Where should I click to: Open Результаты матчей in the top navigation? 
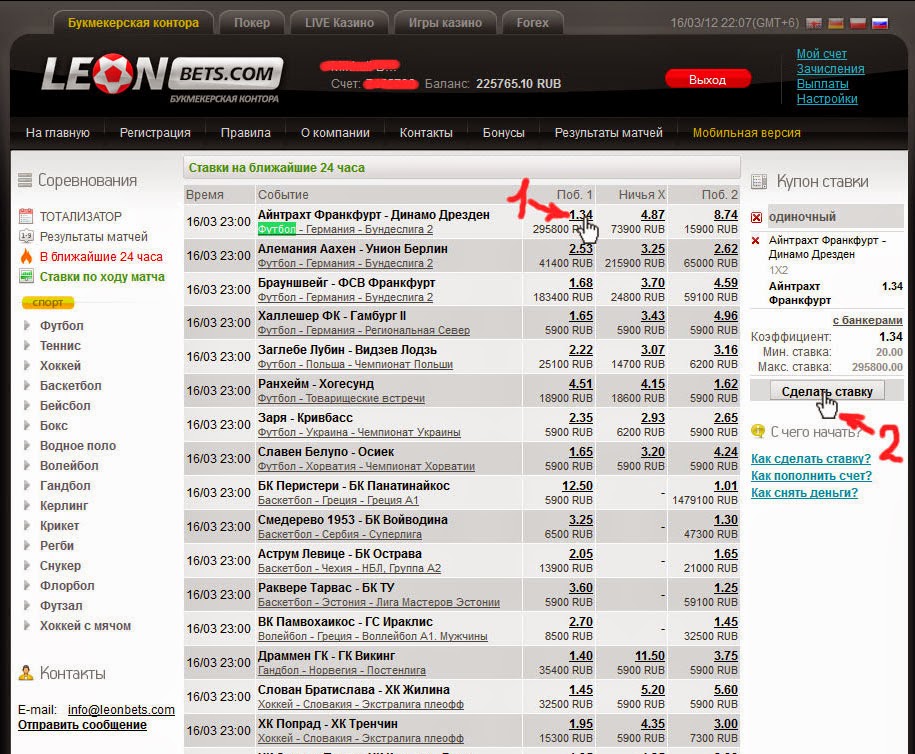609,133
